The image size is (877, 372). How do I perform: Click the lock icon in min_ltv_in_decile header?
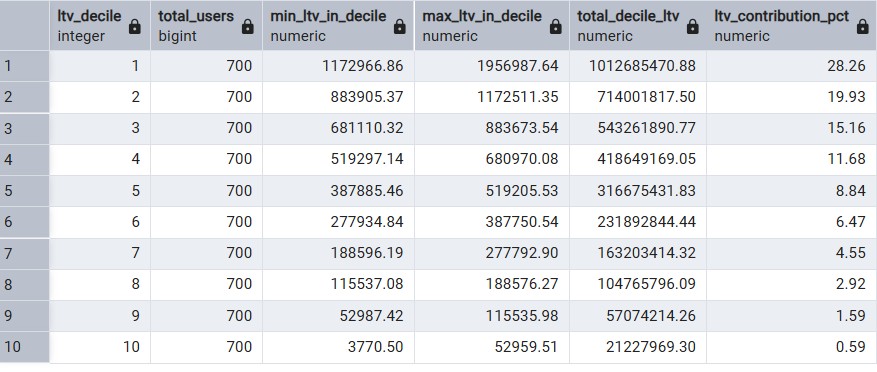(399, 26)
